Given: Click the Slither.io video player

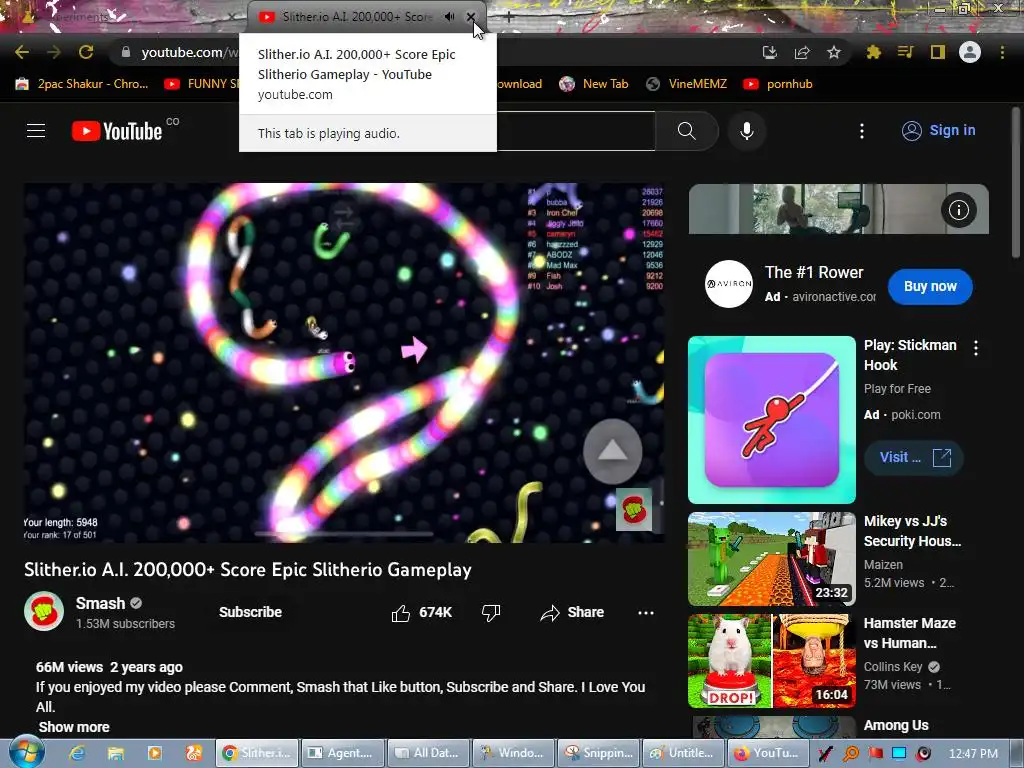Looking at the screenshot, I should (344, 362).
